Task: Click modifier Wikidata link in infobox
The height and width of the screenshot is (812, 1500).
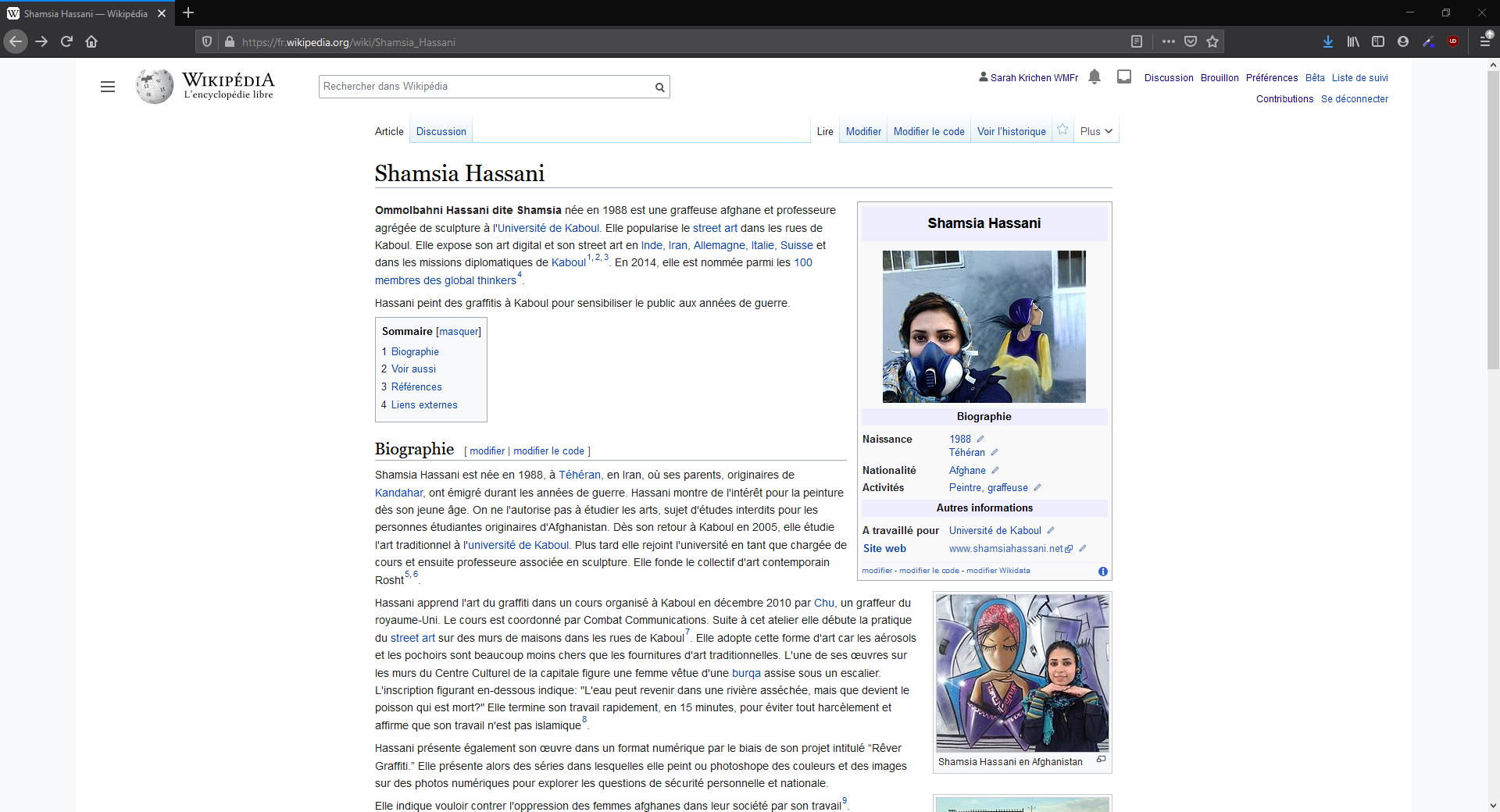Action: pos(998,570)
